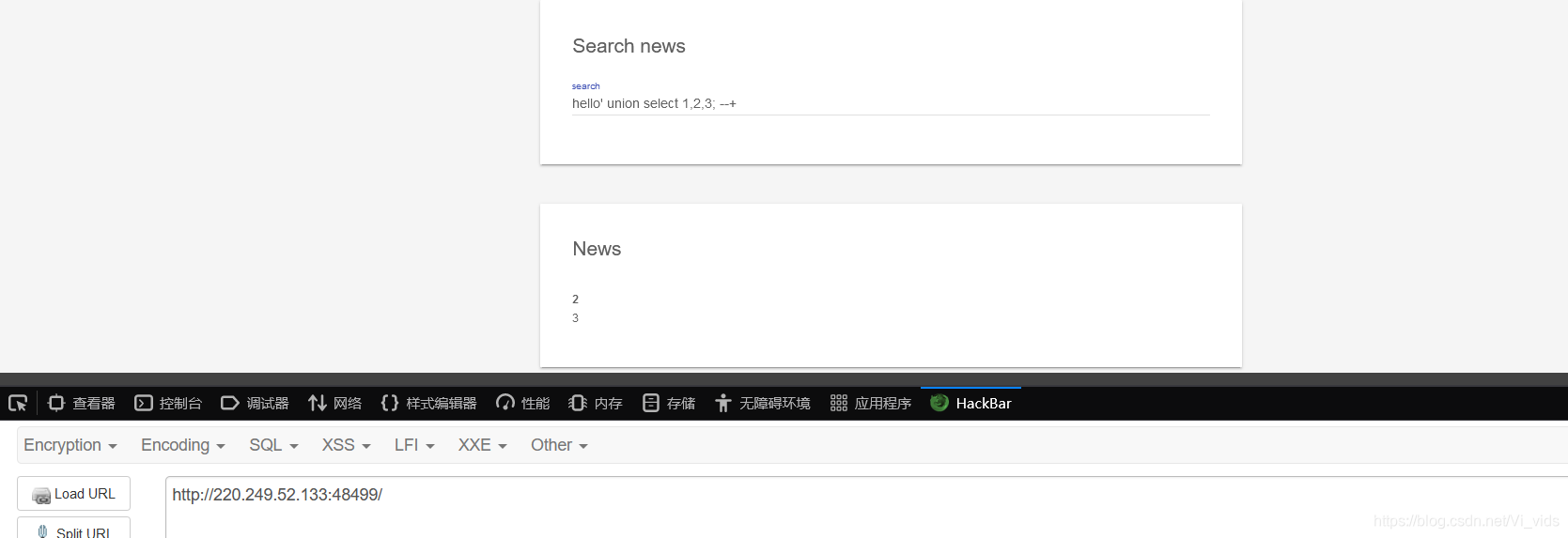1568x538 pixels.
Task: Expand the LFI dropdown menu
Action: 414,445
